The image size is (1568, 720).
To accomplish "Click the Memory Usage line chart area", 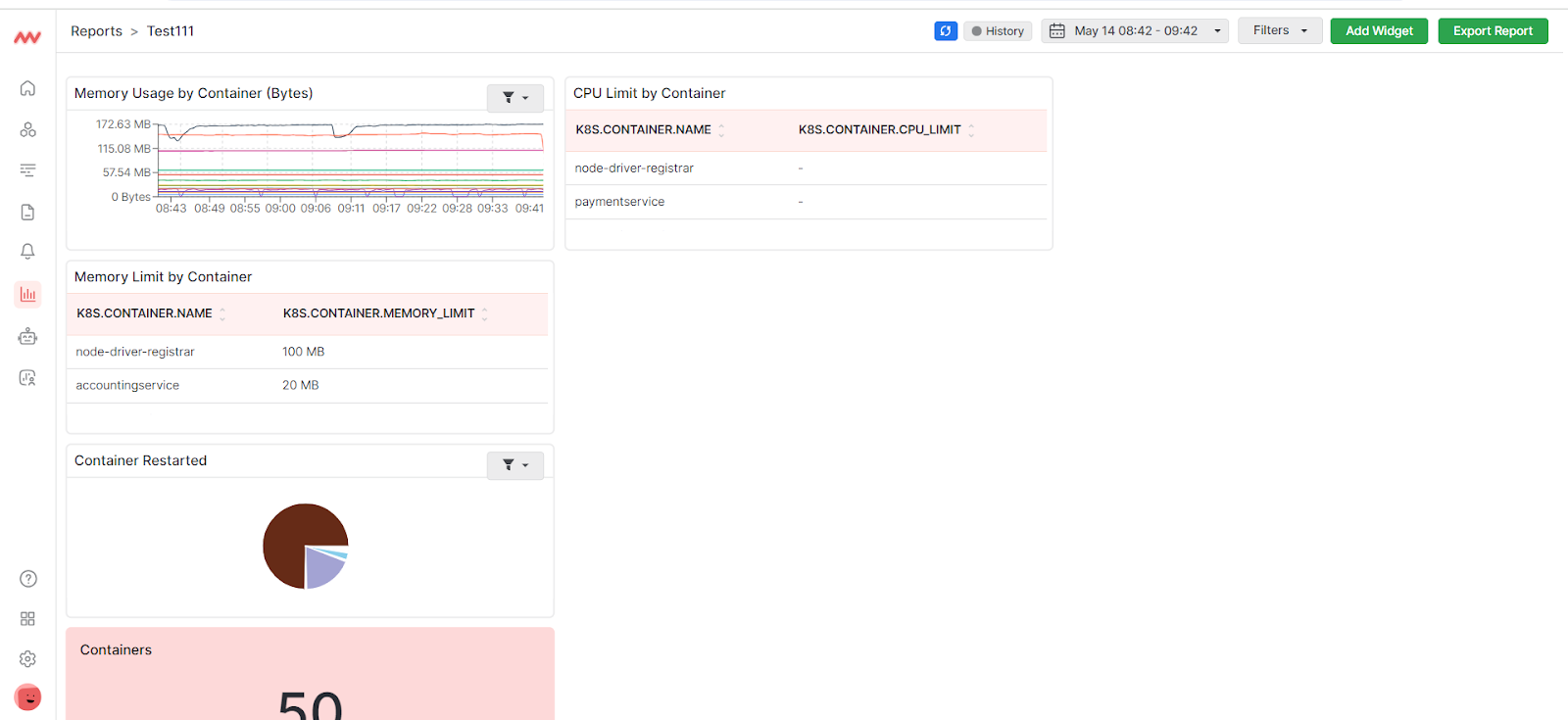I will 350,162.
